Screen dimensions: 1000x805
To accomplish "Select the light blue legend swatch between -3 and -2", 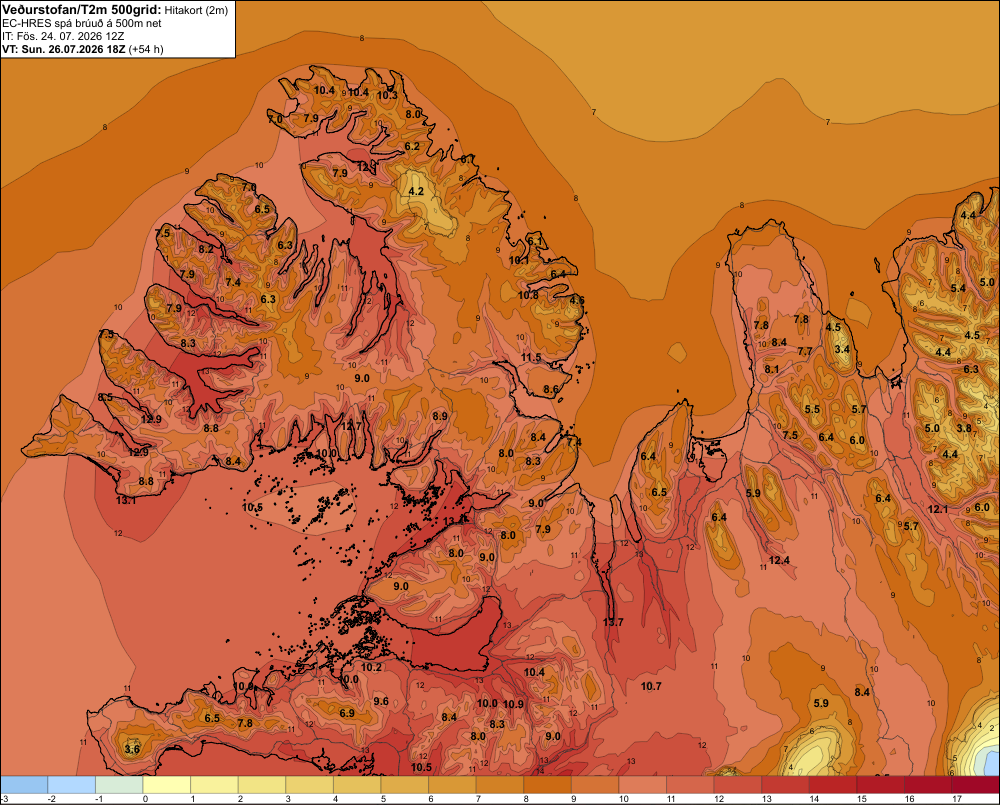I will [x=24, y=785].
